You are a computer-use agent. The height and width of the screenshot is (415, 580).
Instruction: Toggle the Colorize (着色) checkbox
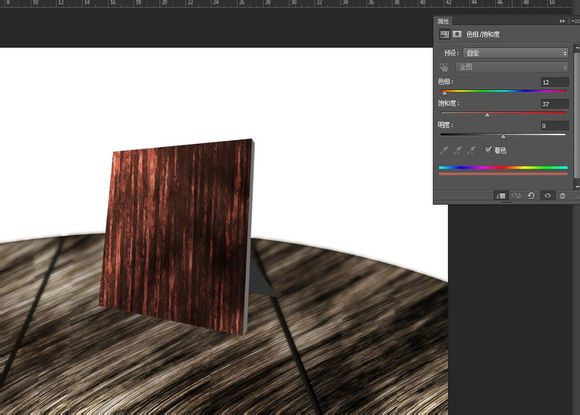pos(488,149)
